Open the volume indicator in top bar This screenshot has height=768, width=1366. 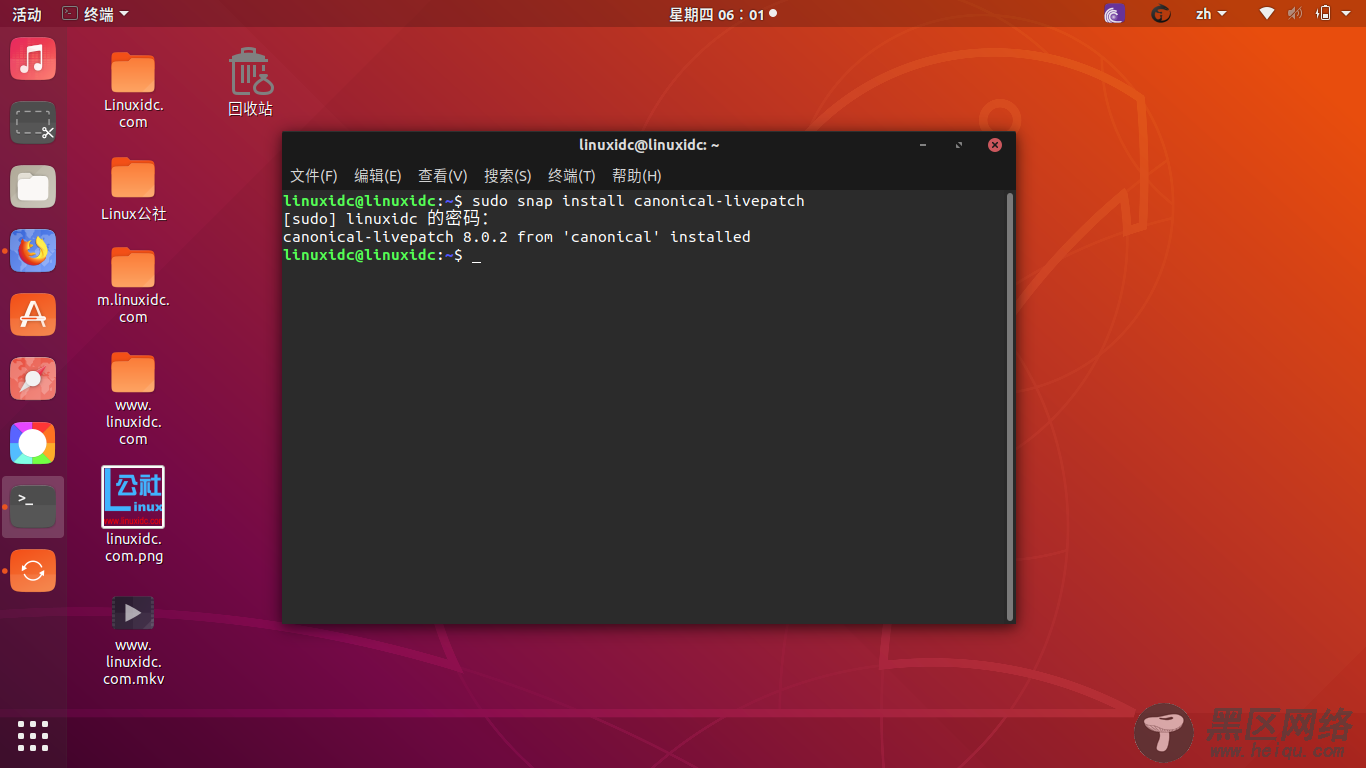pyautogui.click(x=1295, y=14)
